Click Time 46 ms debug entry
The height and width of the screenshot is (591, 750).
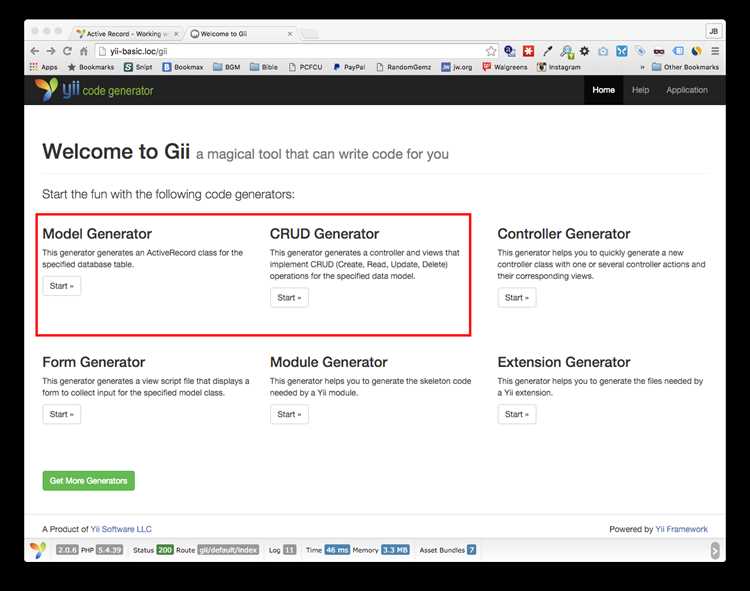328,550
